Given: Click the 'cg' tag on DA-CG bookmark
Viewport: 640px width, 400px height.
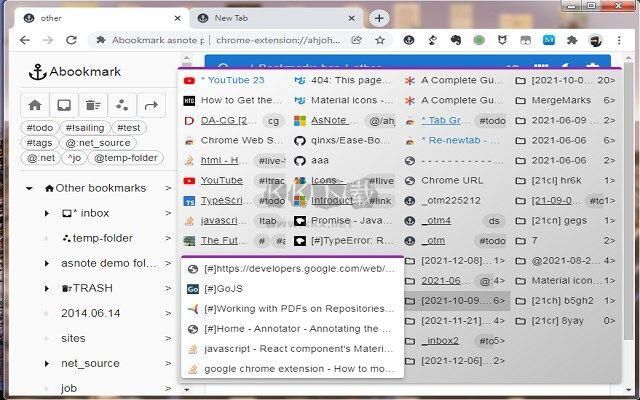Looking at the screenshot, I should tap(273, 121).
